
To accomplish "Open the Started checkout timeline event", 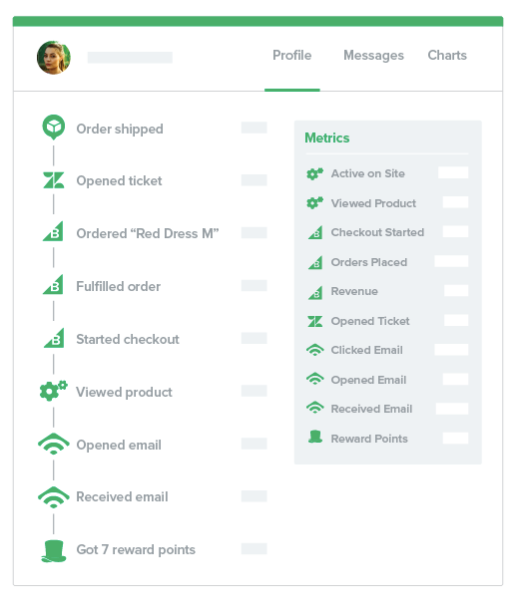I will (x=128, y=339).
